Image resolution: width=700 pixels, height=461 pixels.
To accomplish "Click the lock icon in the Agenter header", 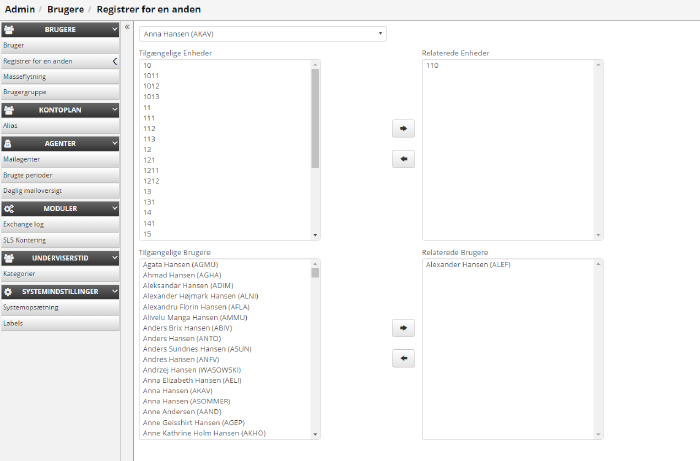I will pyautogui.click(x=9, y=143).
